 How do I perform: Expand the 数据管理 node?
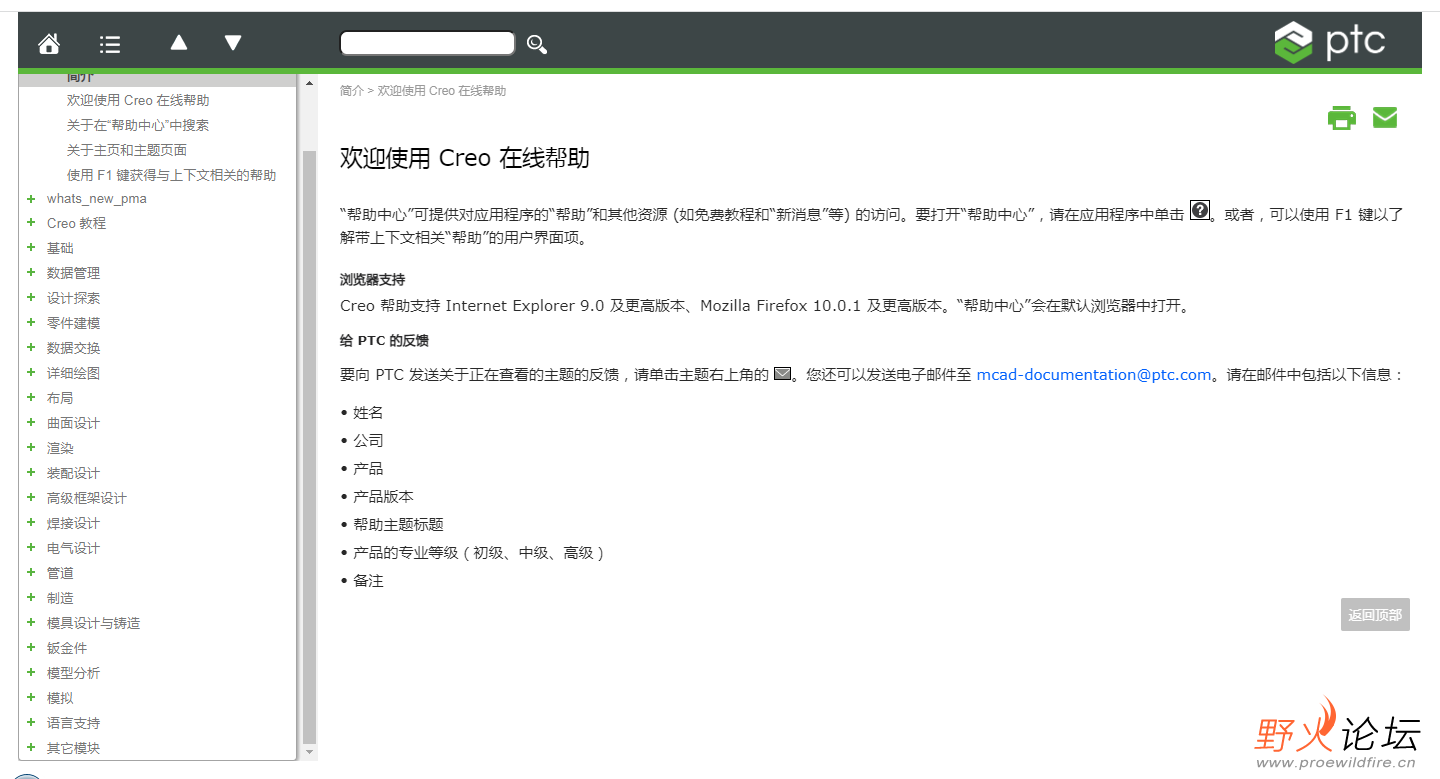click(x=32, y=273)
